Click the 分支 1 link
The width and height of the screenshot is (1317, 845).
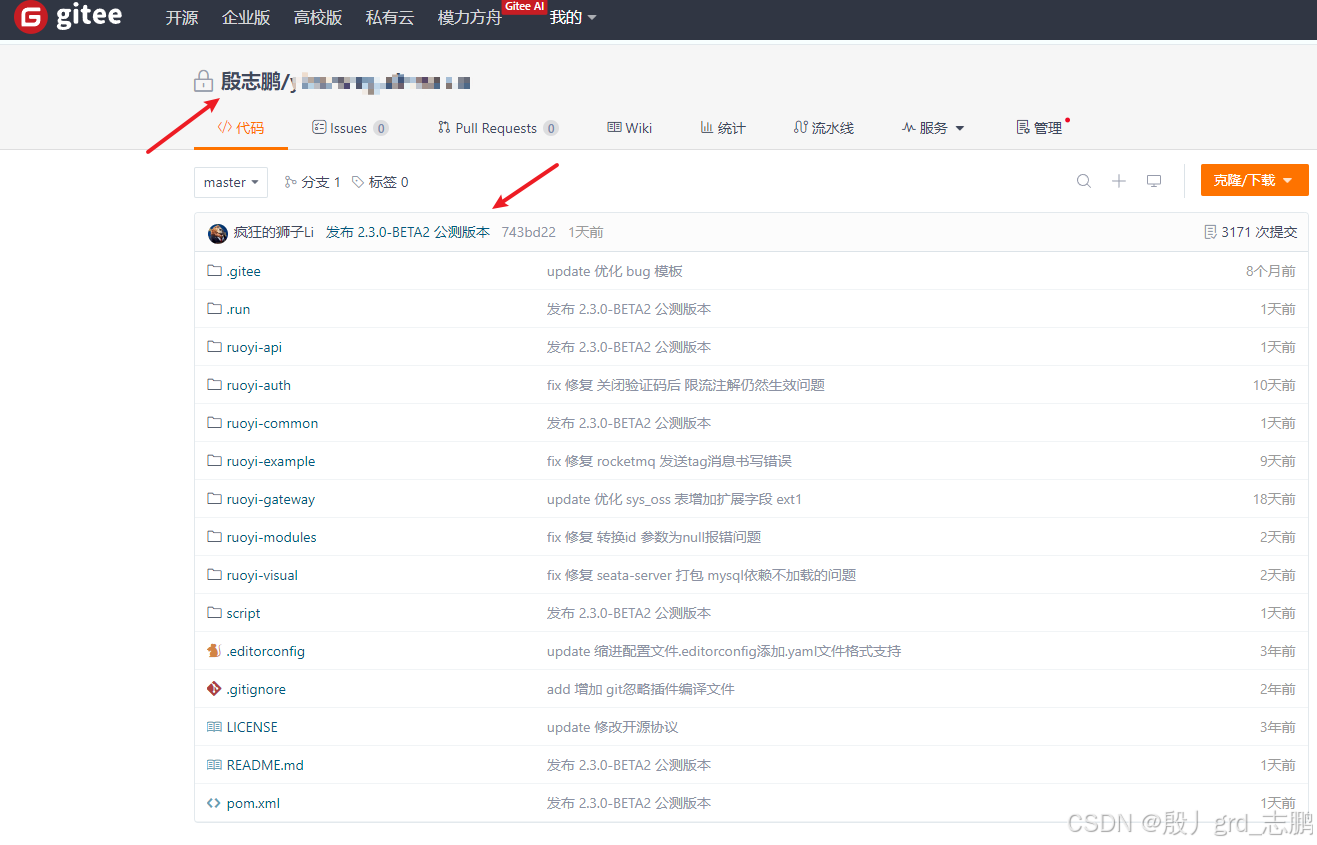pyautogui.click(x=313, y=182)
